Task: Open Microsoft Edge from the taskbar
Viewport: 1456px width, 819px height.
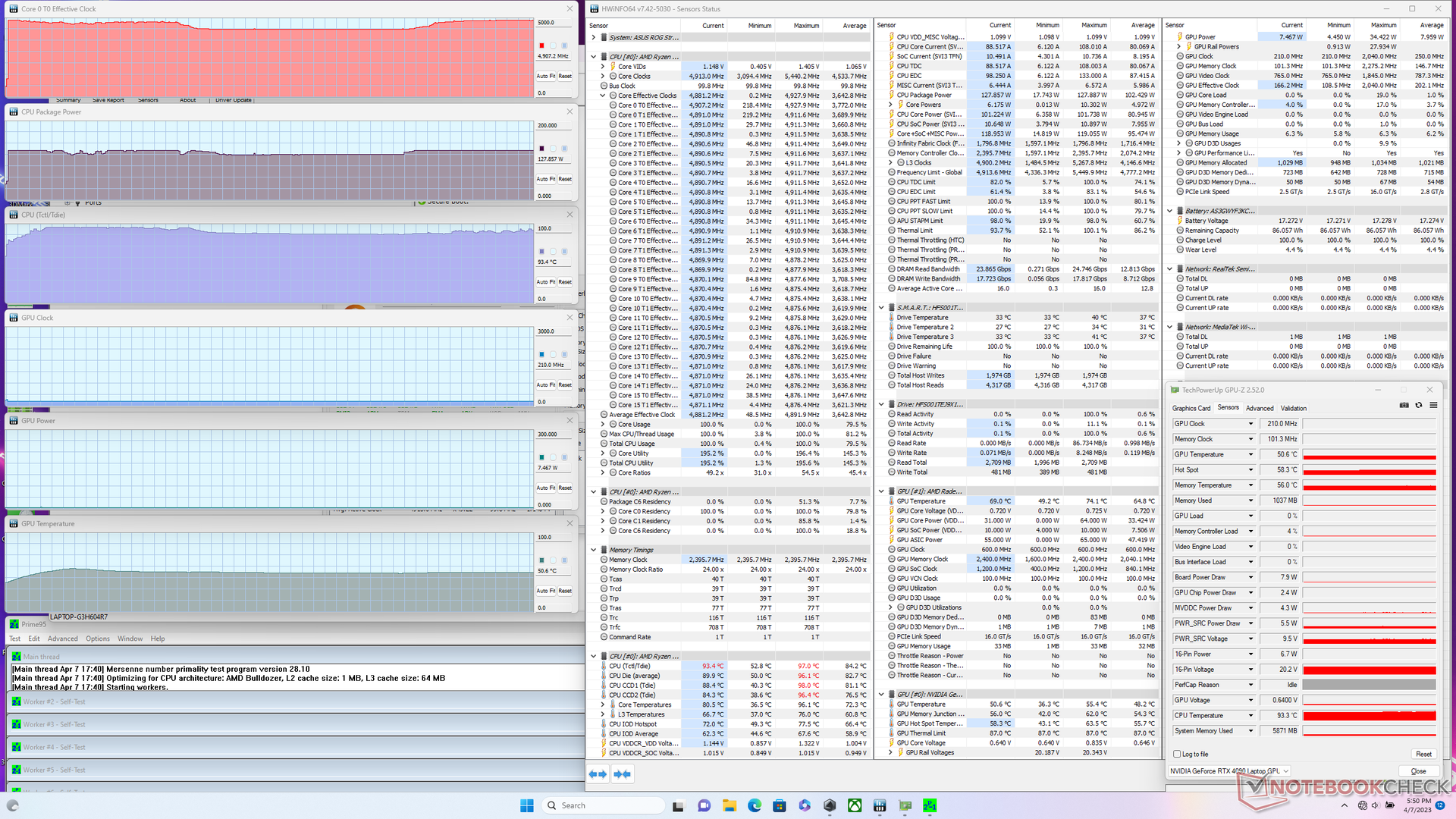Action: [754, 805]
